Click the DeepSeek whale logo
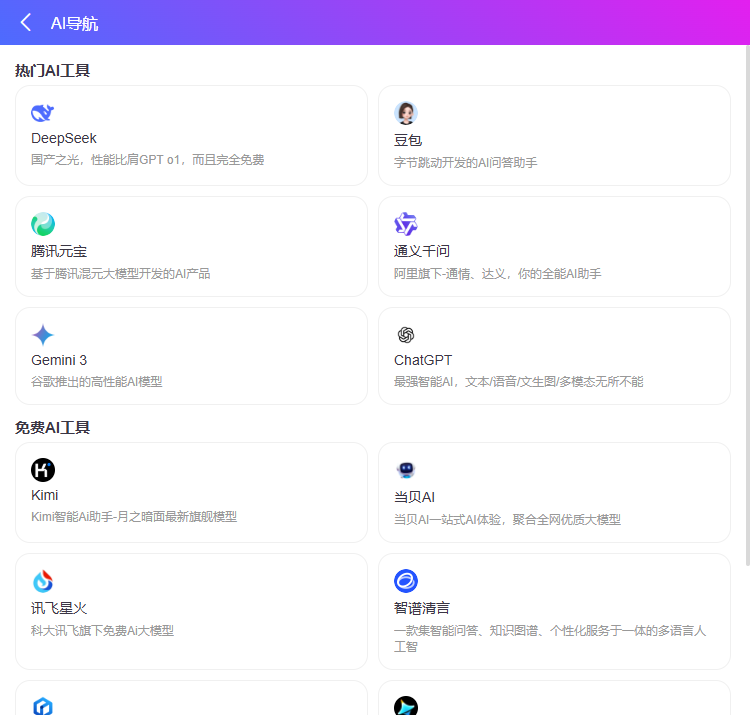This screenshot has width=750, height=715. point(43,113)
